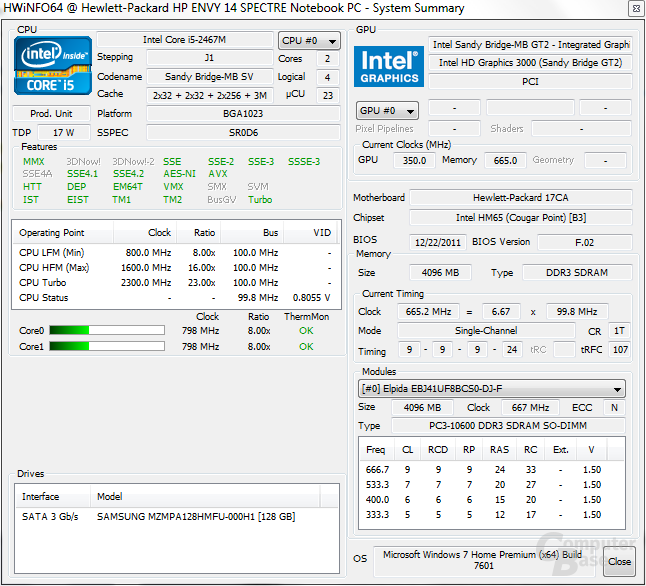Open the CPU #0 selector dropdown
This screenshot has height=586, width=646.
click(309, 41)
